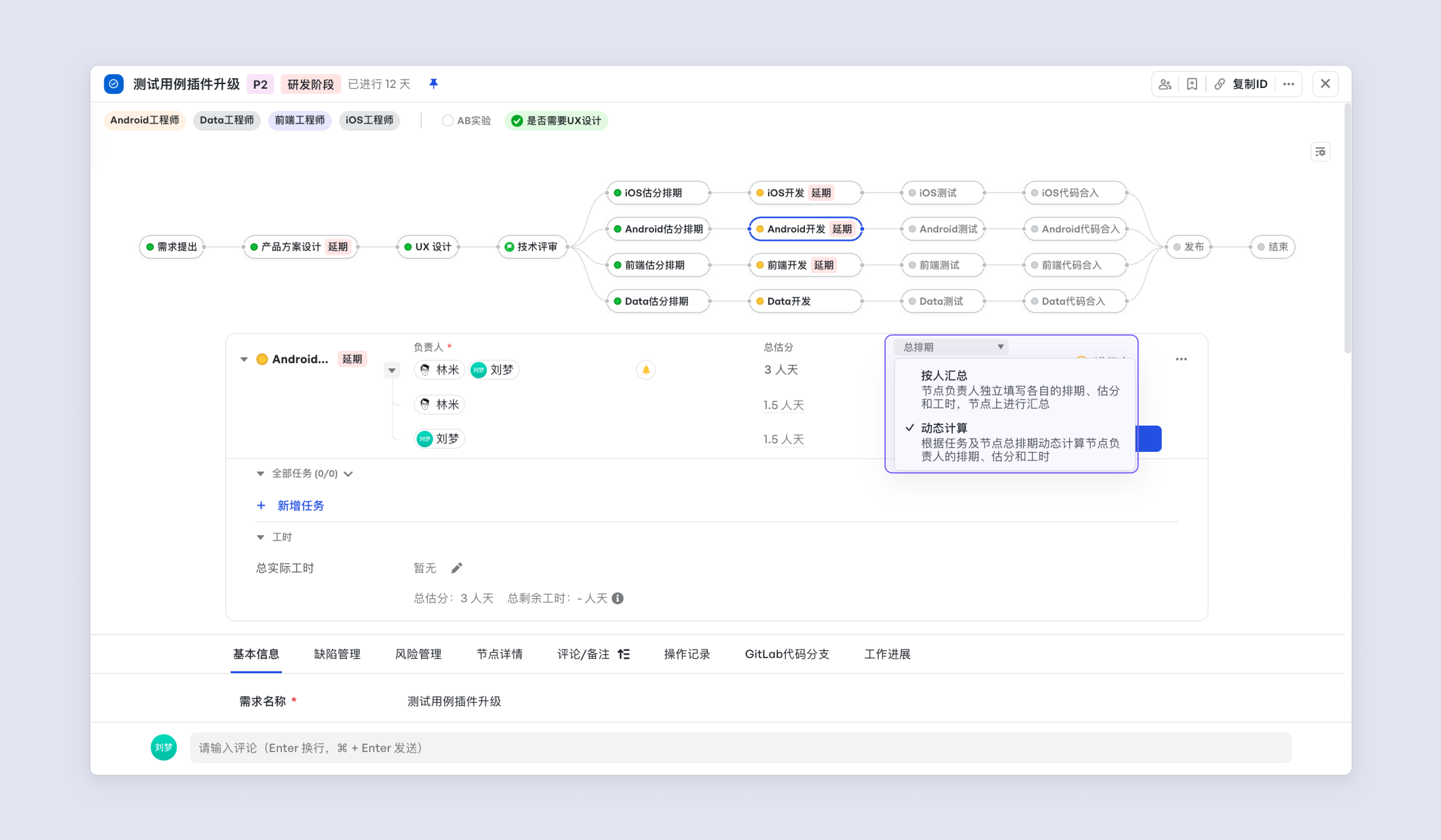Collapse the 工时 section
1441x840 pixels.
[x=261, y=537]
